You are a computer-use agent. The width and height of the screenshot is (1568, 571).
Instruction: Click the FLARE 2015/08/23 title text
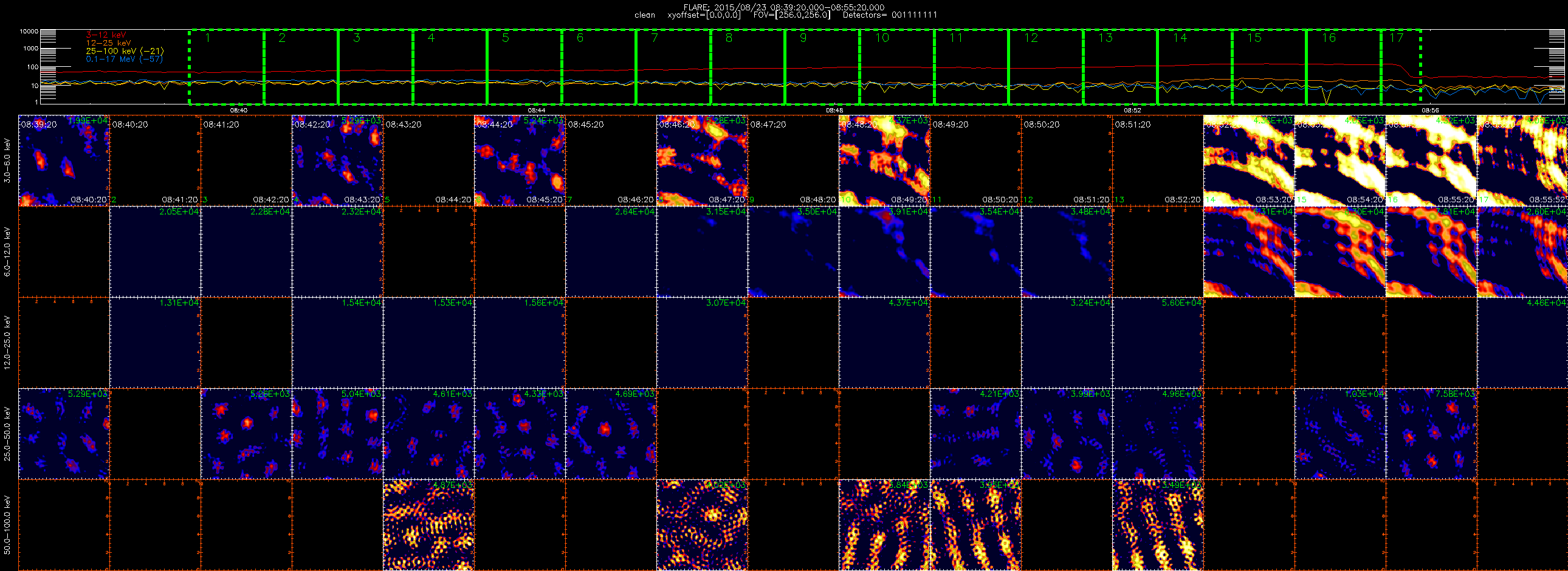784,7
